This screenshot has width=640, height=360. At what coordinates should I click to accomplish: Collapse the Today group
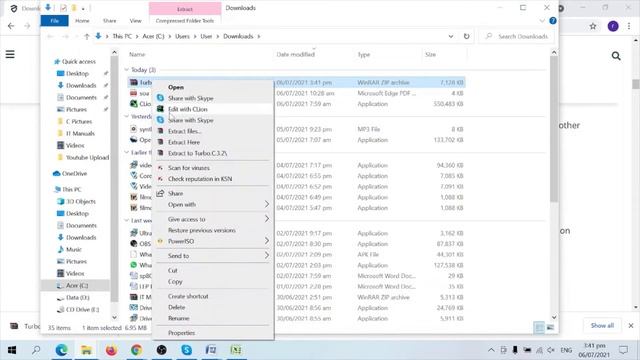[127, 70]
